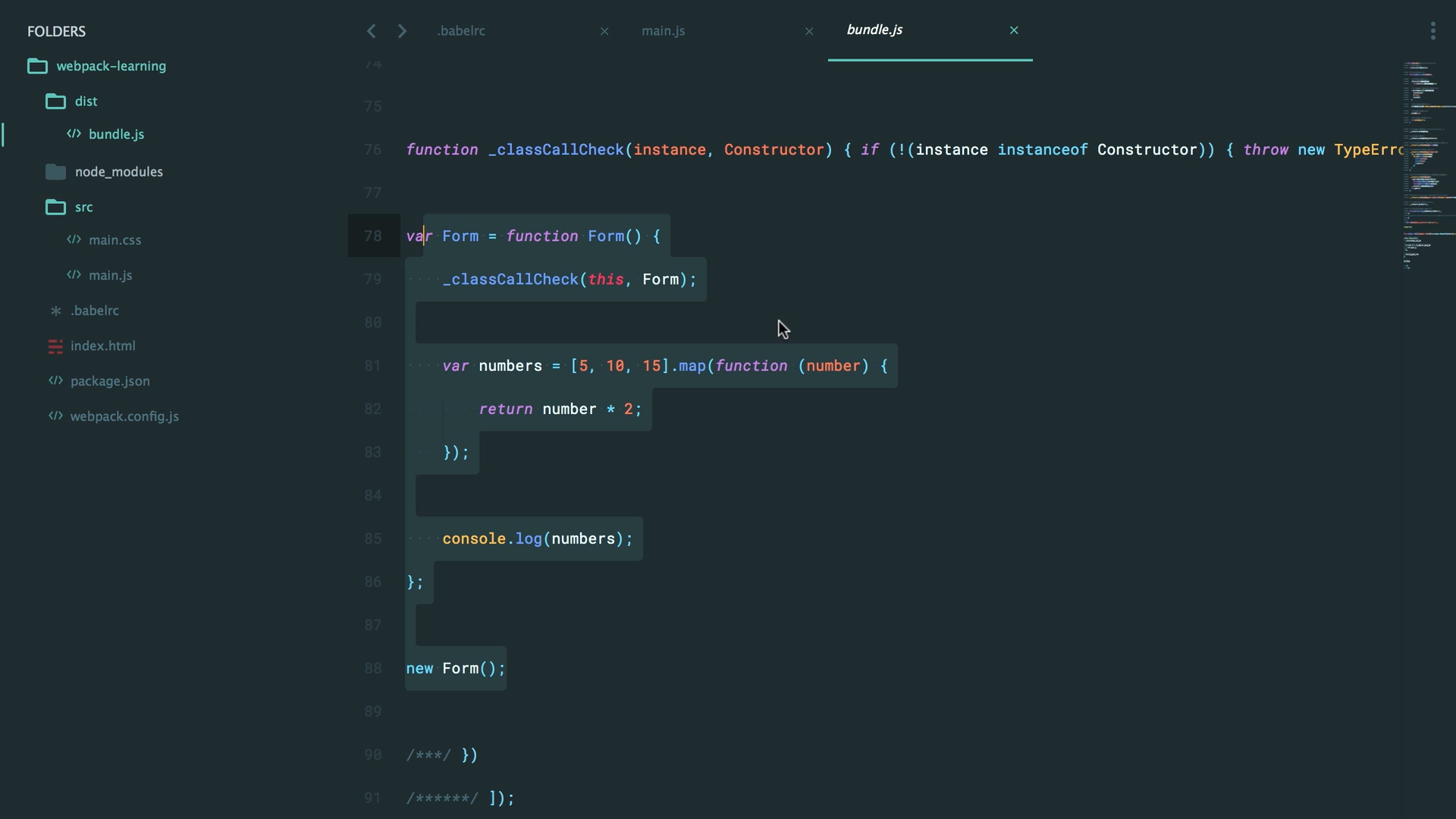This screenshot has width=1456, height=819.
Task: Open bundle.js in the sidebar
Action: (x=116, y=134)
